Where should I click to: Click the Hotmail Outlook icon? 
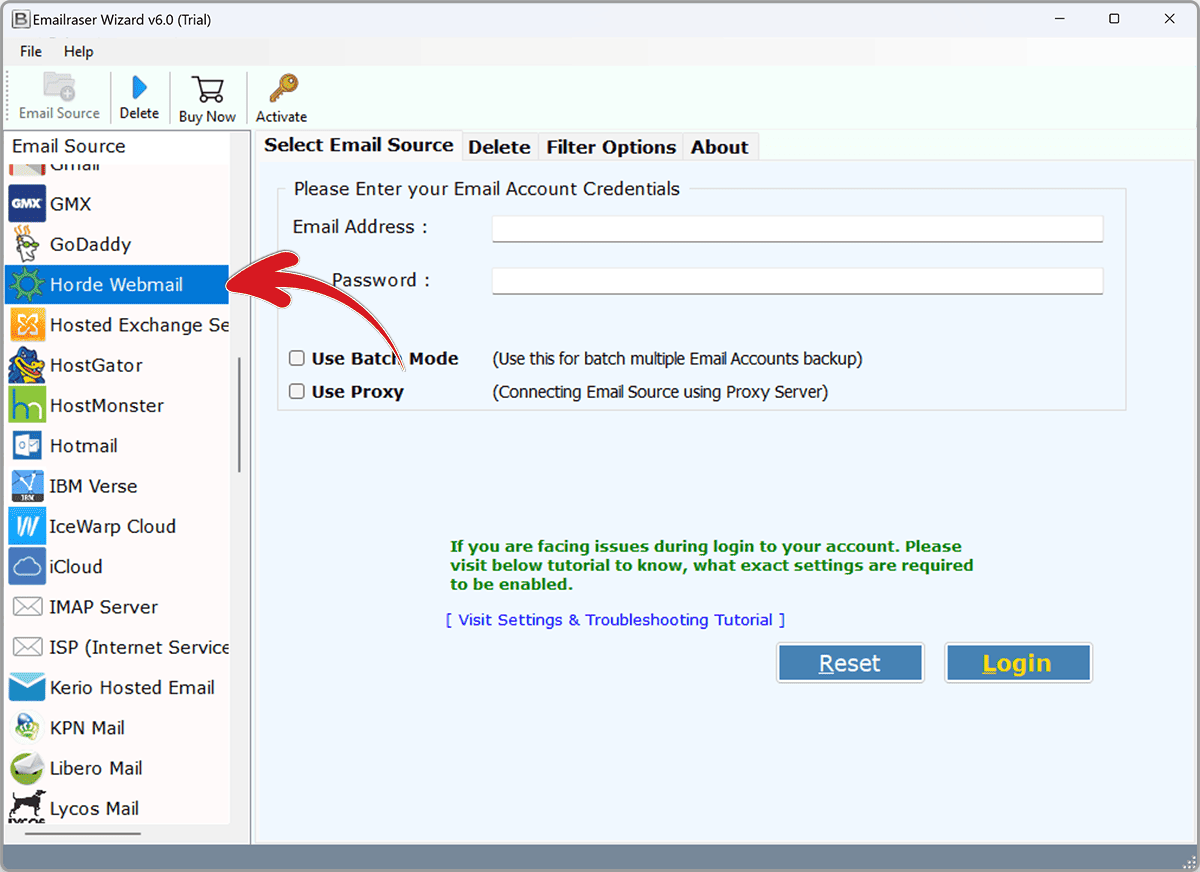(27, 446)
